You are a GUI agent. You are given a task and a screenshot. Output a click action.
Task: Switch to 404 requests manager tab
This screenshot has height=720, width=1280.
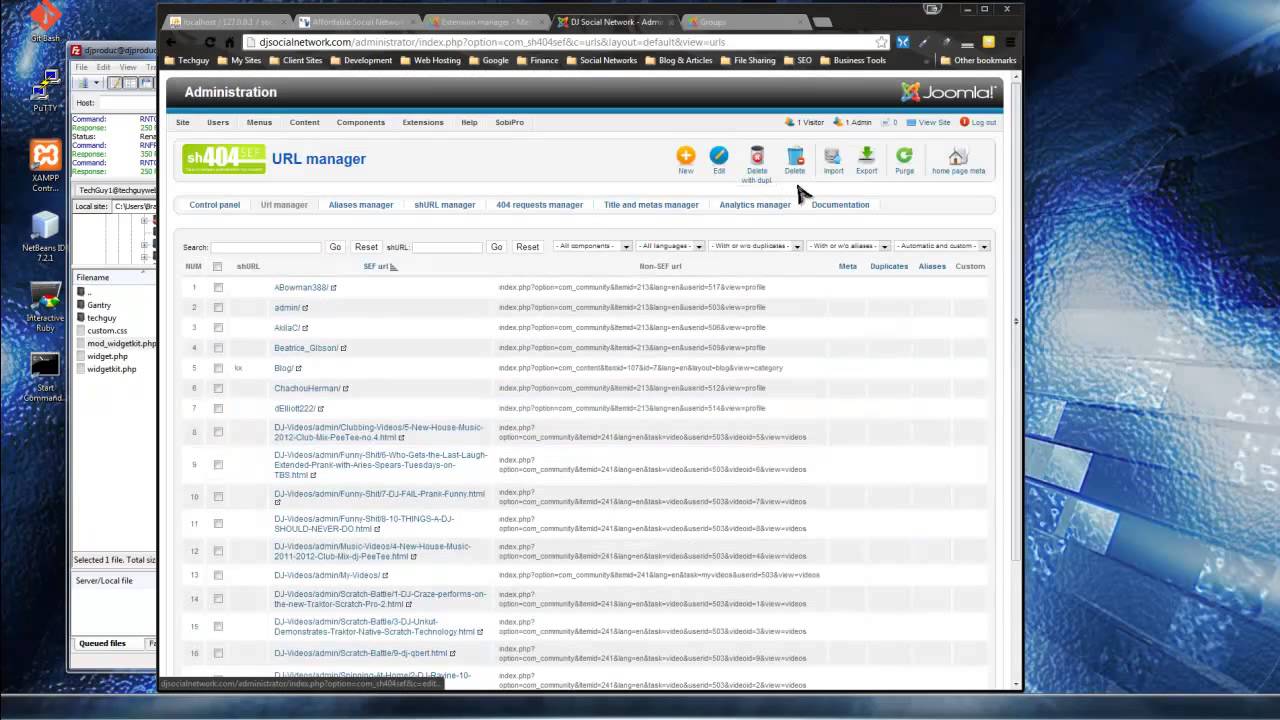[x=539, y=205]
